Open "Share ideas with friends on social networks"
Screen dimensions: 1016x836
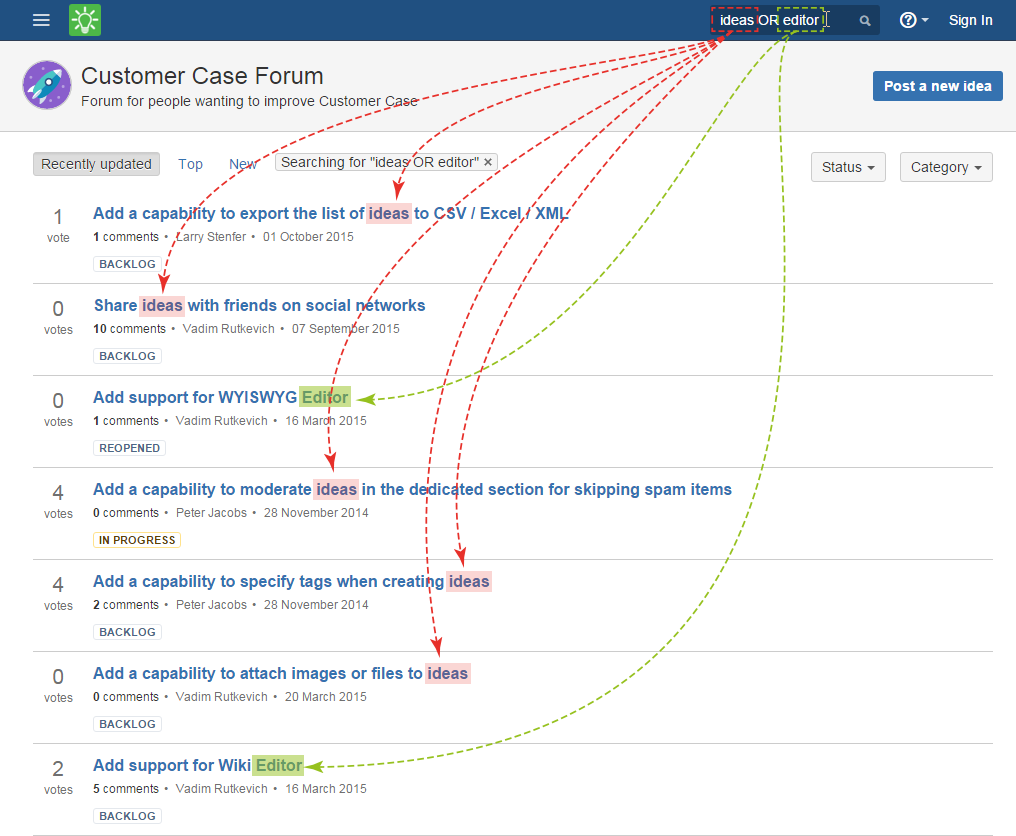259,305
